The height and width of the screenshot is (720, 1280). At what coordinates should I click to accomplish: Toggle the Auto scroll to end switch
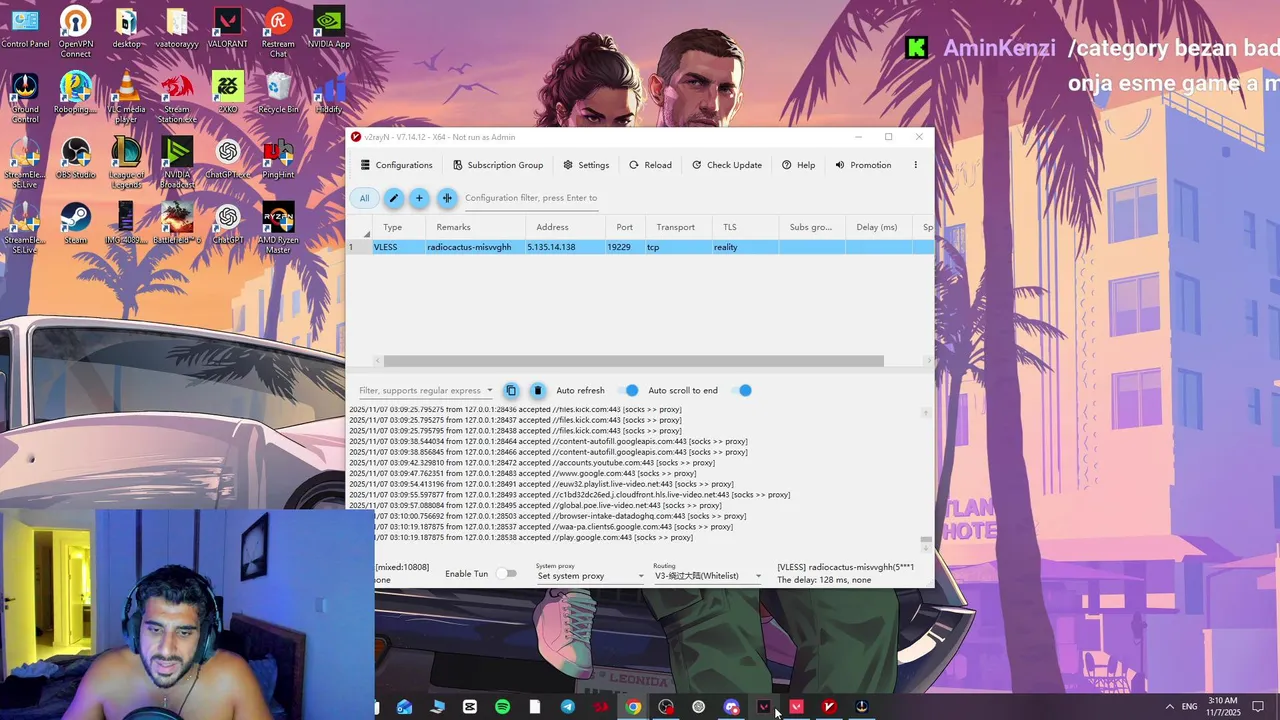[742, 390]
